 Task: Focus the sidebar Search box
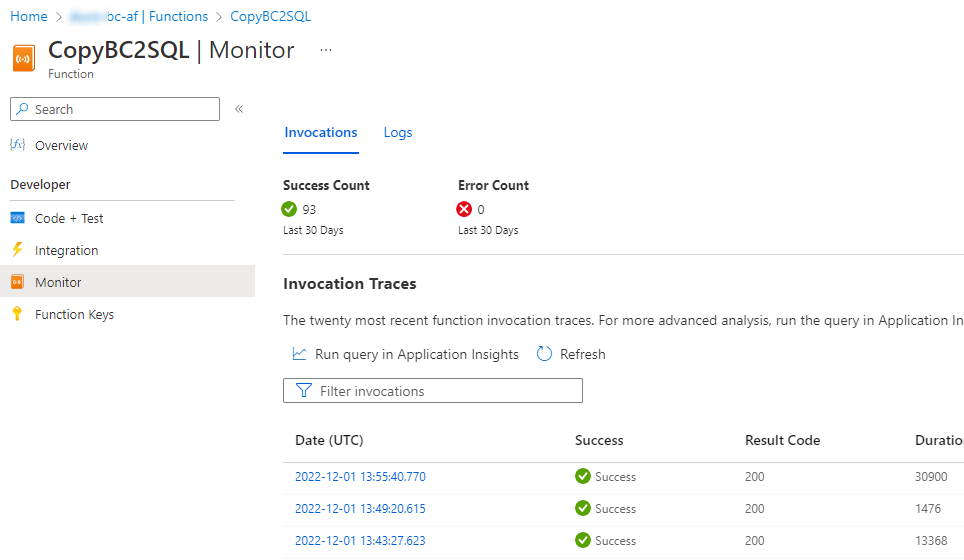tap(115, 109)
